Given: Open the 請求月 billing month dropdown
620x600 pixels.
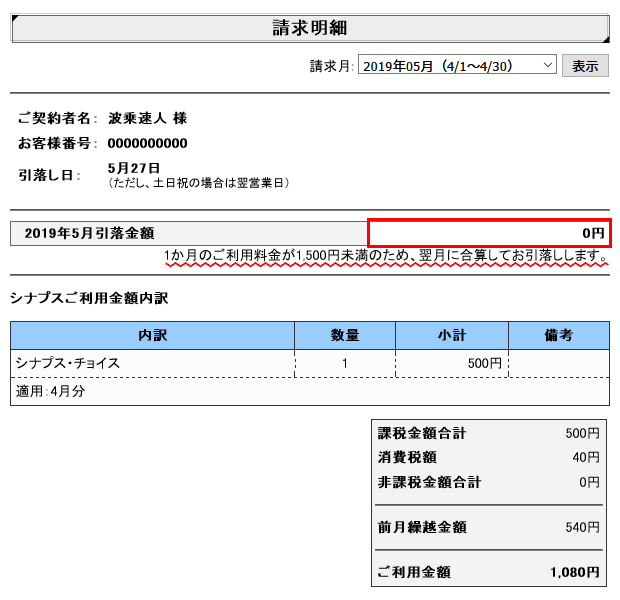Looking at the screenshot, I should (x=457, y=65).
